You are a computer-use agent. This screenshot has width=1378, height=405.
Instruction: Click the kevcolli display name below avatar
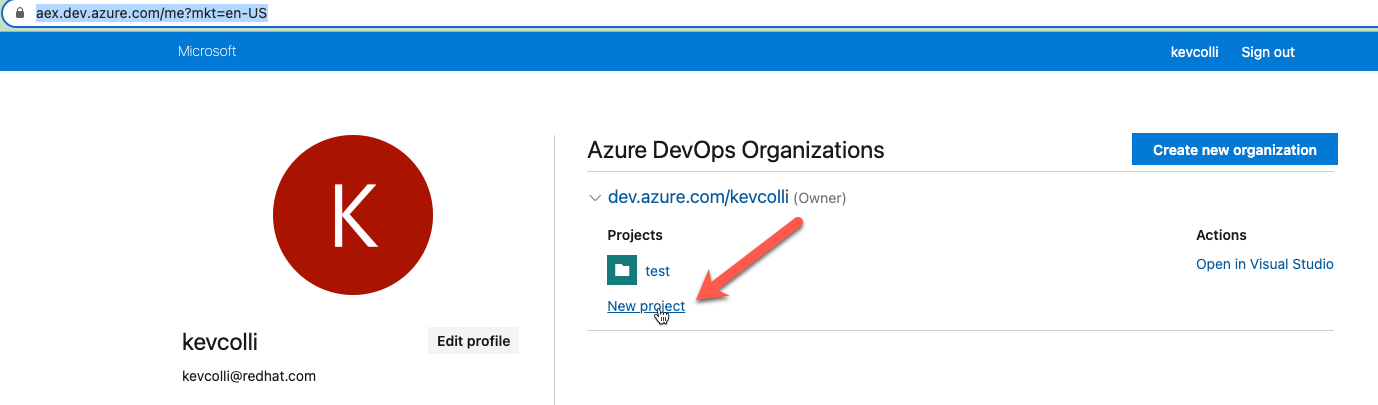pyautogui.click(x=220, y=341)
